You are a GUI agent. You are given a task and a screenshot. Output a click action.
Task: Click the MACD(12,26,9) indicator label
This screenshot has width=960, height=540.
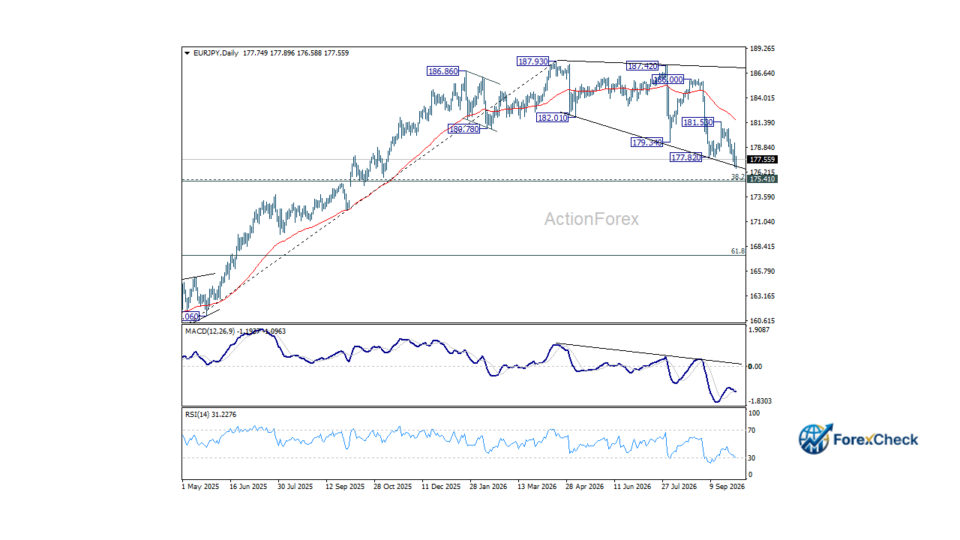click(x=210, y=331)
